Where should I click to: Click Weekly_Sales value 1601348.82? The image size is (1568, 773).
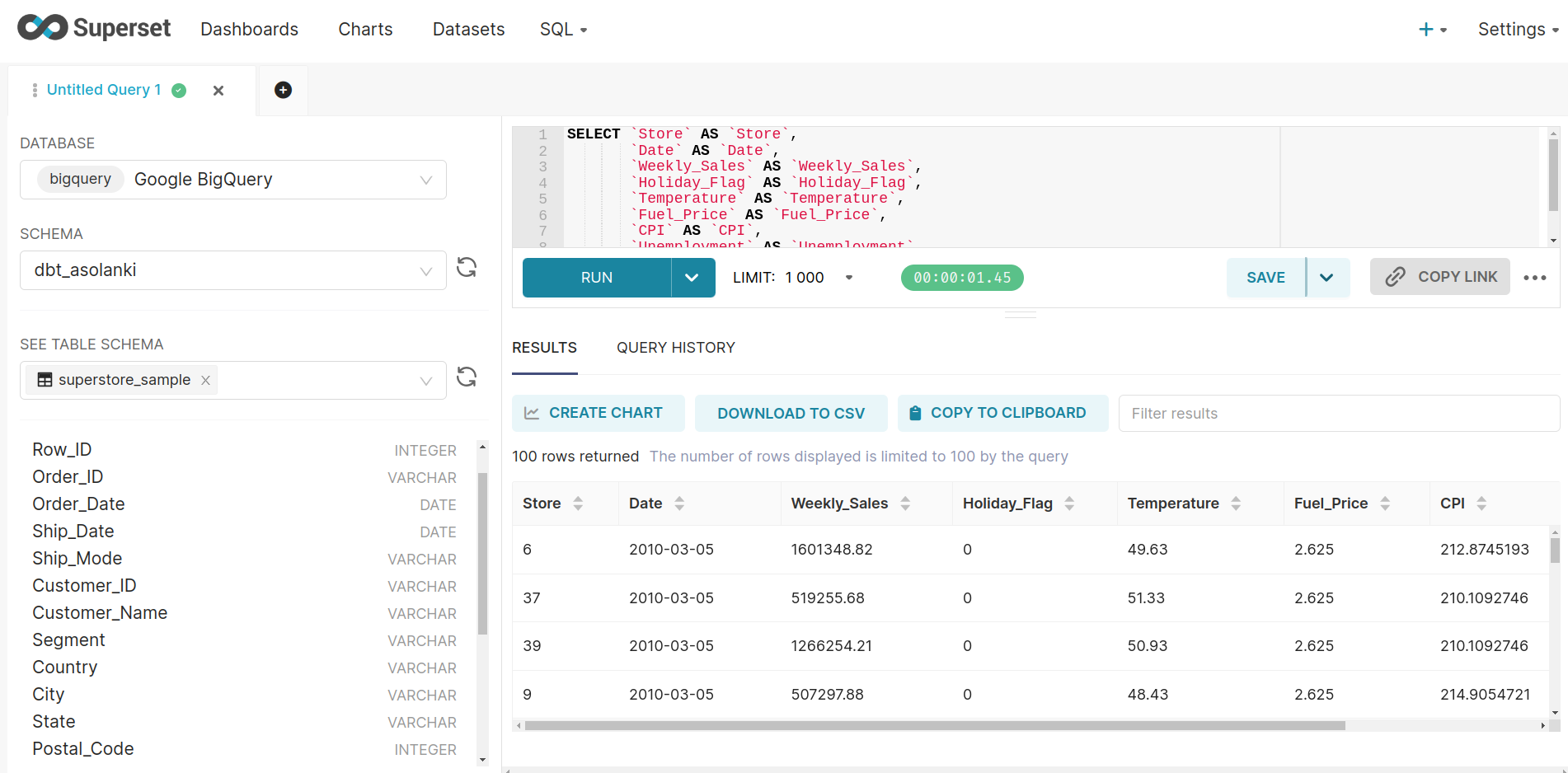(x=832, y=550)
